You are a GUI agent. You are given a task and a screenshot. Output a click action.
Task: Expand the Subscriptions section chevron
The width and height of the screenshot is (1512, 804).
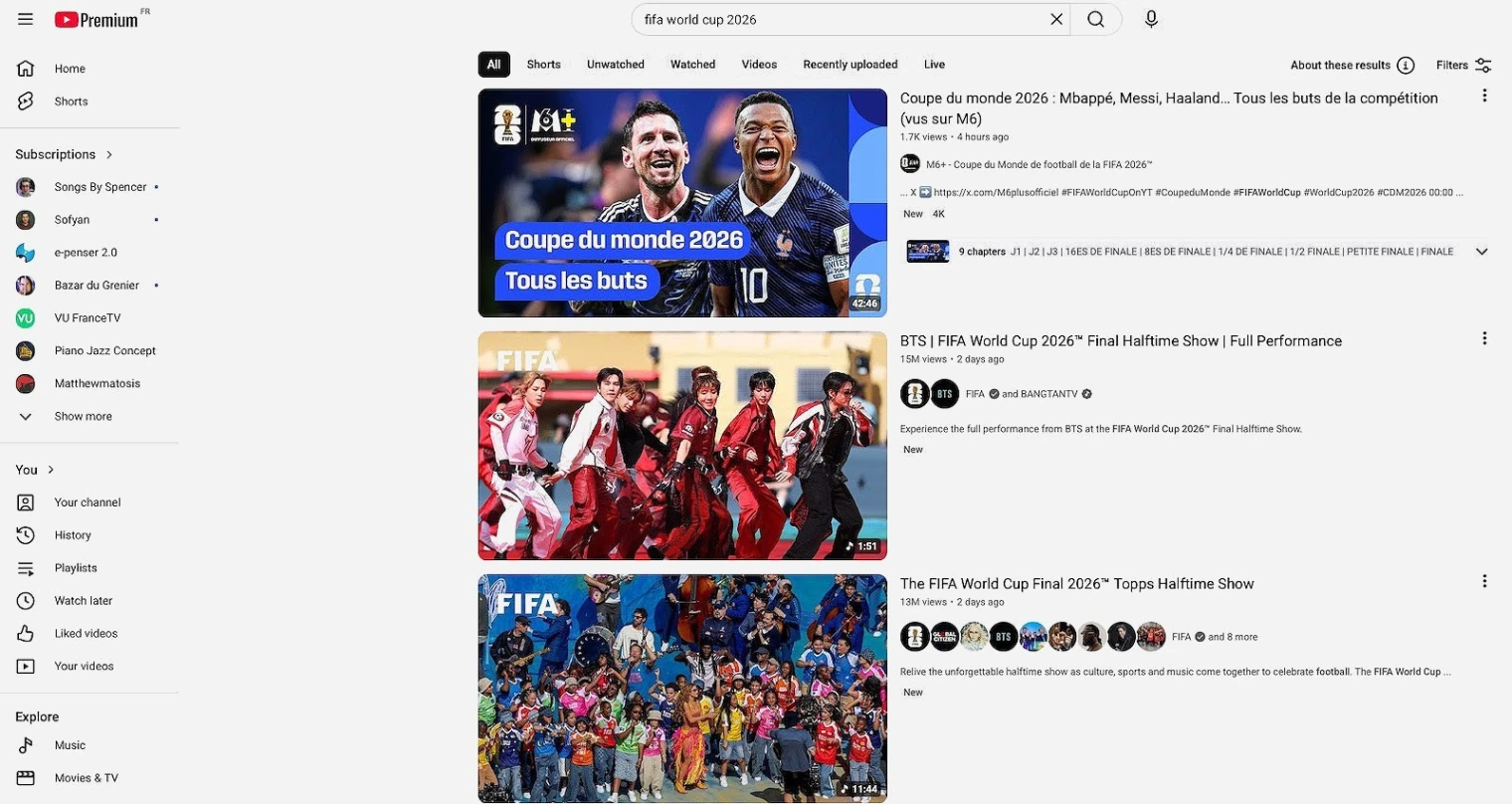[x=109, y=154]
